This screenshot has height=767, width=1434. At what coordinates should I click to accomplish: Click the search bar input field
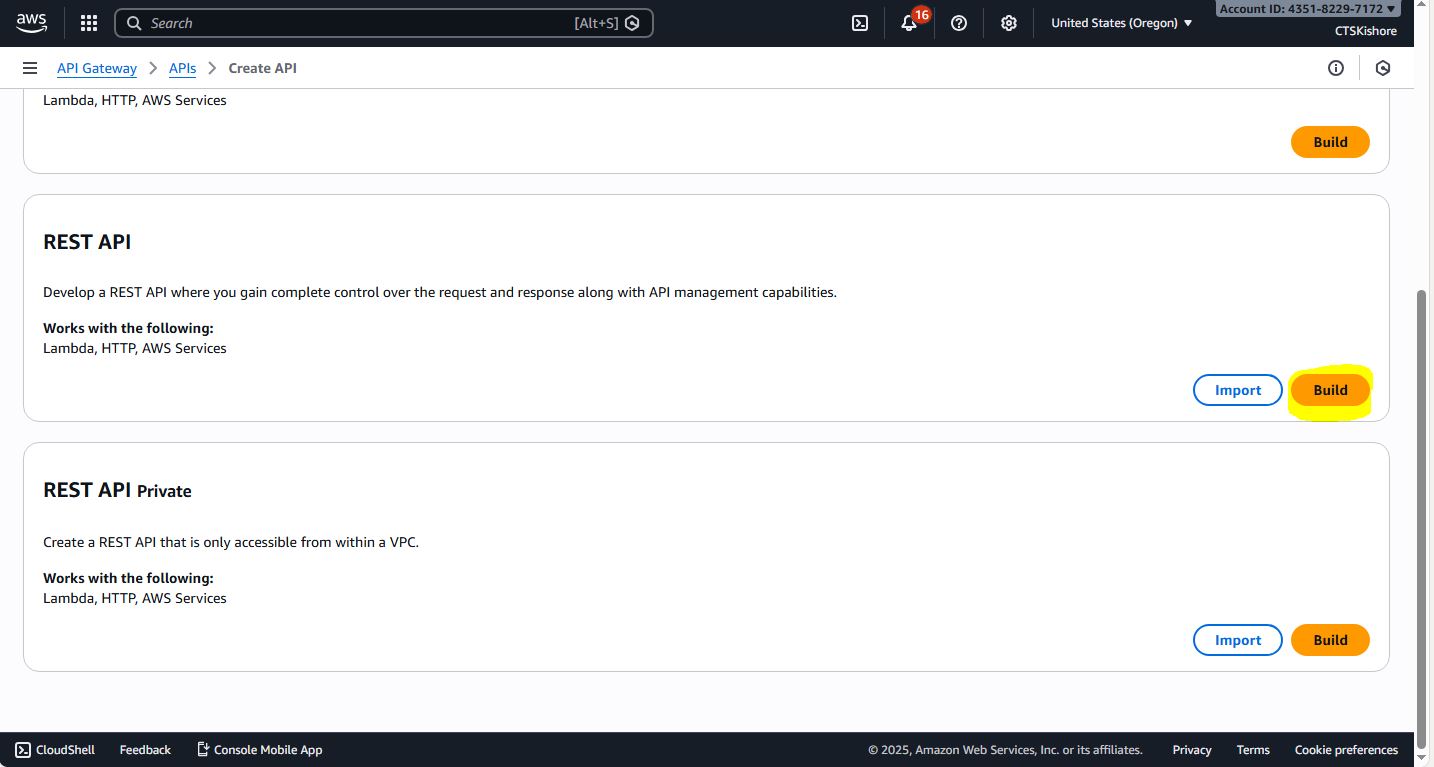pyautogui.click(x=360, y=23)
